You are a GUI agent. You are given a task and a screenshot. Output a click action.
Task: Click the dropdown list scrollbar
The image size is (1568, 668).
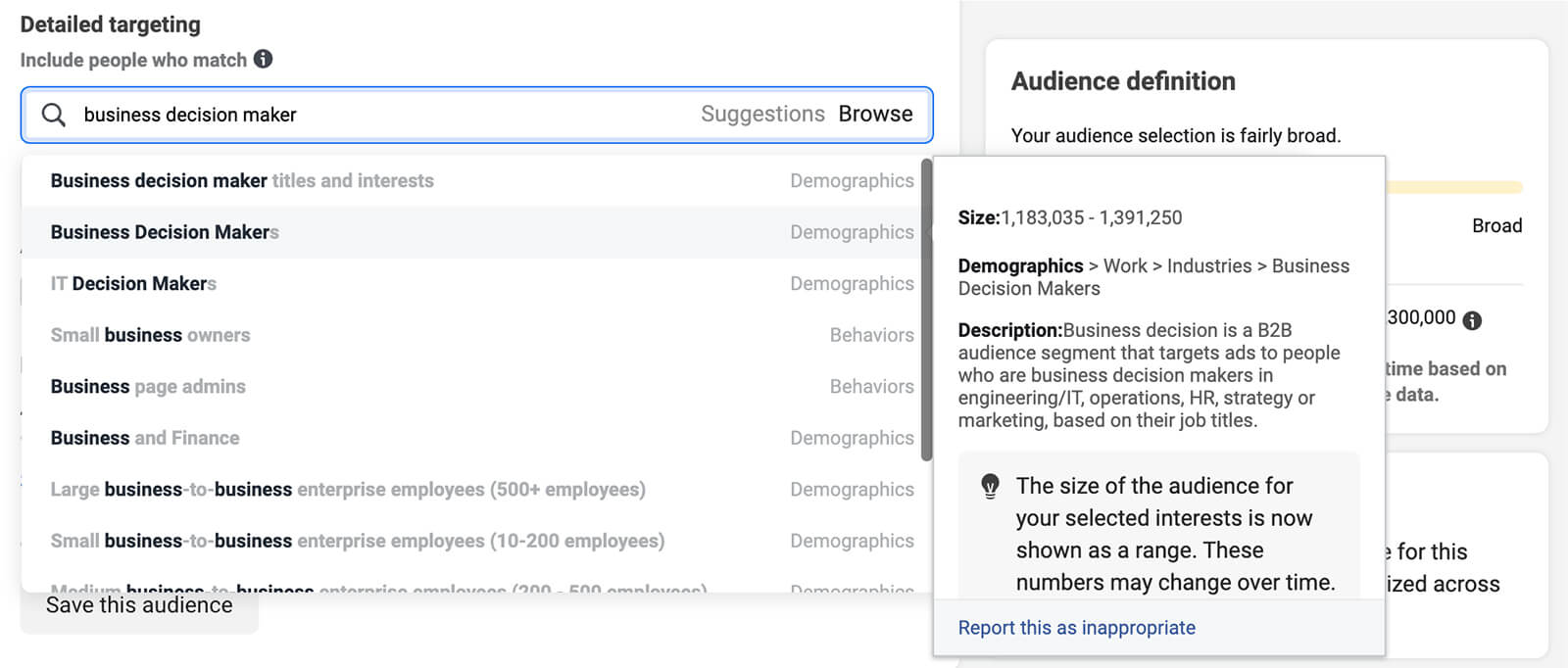(x=926, y=310)
